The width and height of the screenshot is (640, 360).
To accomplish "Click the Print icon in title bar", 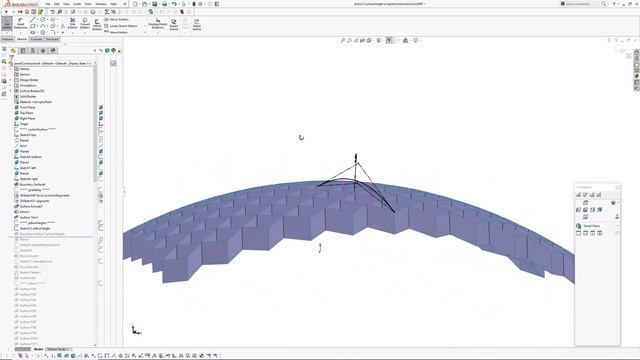I will 164,4.
